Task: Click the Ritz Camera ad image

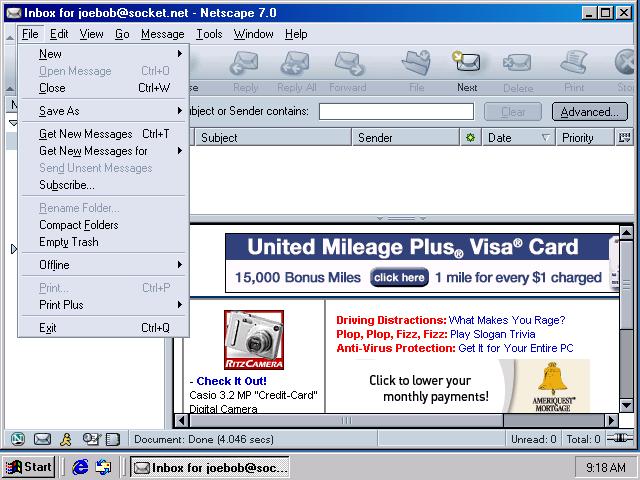Action: (254, 340)
